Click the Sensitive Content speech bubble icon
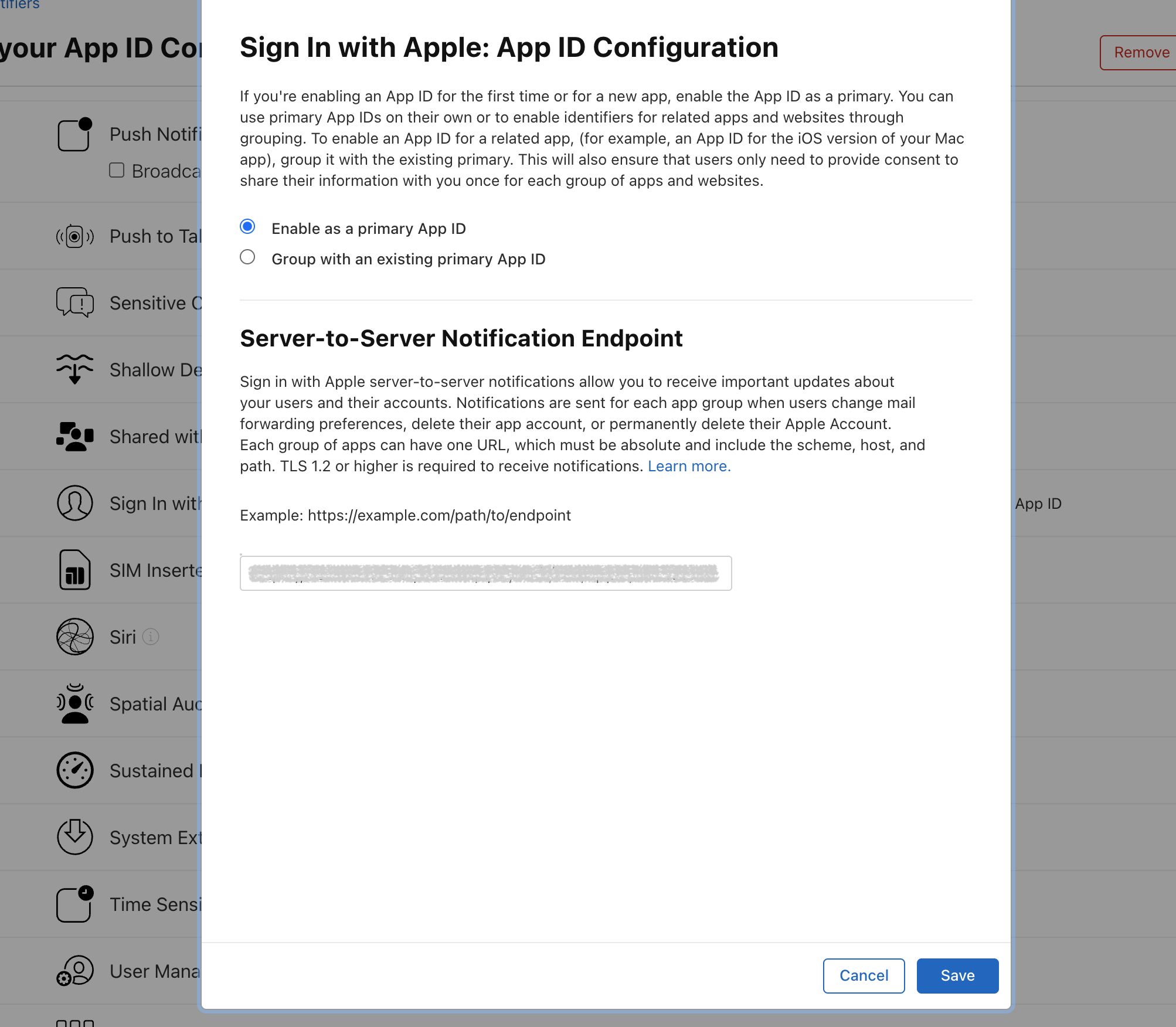This screenshot has height=1027, width=1176. pos(74,302)
